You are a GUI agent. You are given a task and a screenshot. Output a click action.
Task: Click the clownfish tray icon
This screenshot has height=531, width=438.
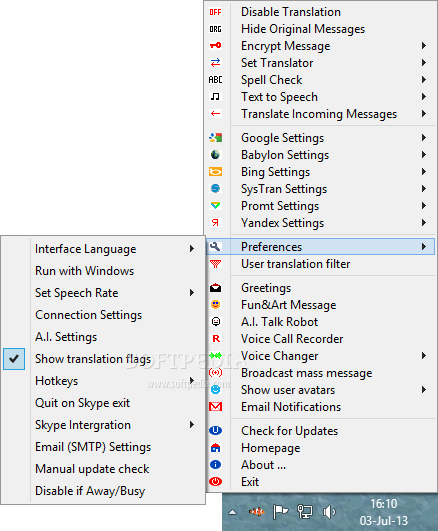coord(256,511)
